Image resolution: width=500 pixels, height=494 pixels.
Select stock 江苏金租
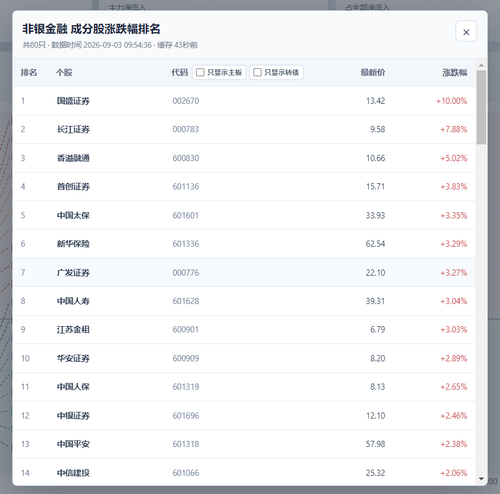73,330
